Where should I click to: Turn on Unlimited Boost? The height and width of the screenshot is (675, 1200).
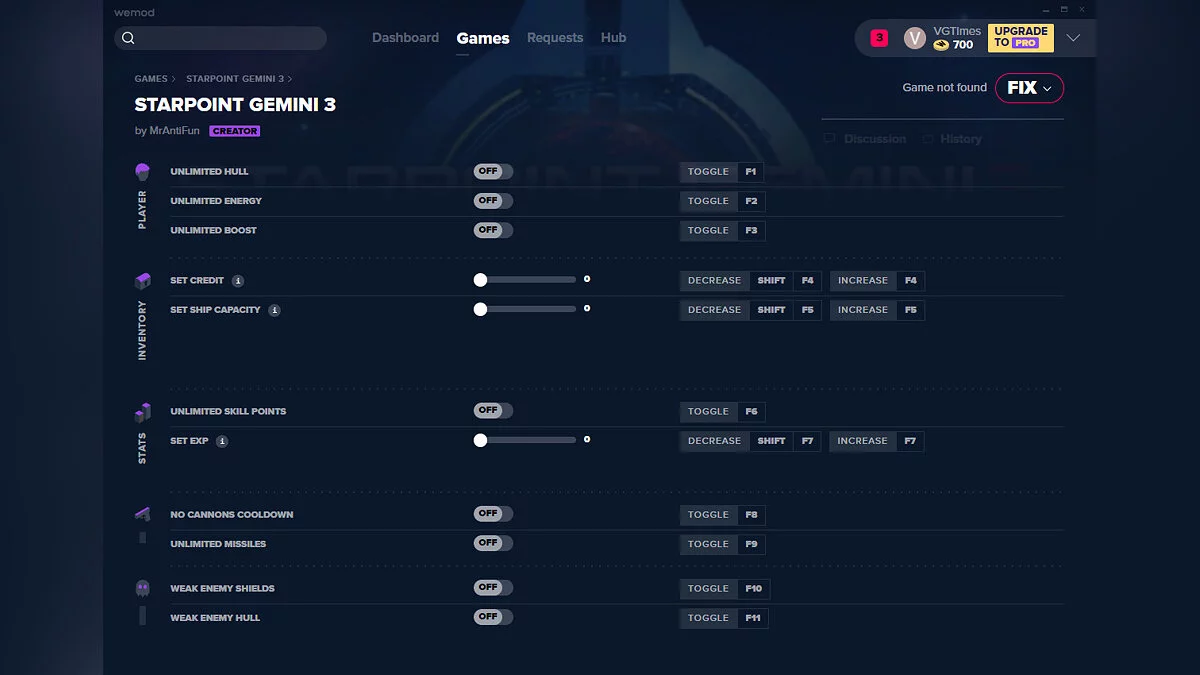pos(493,230)
